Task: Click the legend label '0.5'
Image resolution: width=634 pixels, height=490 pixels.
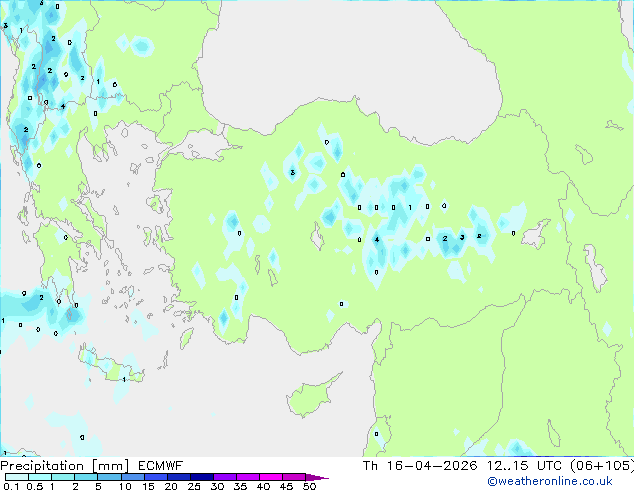Action: coord(35,486)
